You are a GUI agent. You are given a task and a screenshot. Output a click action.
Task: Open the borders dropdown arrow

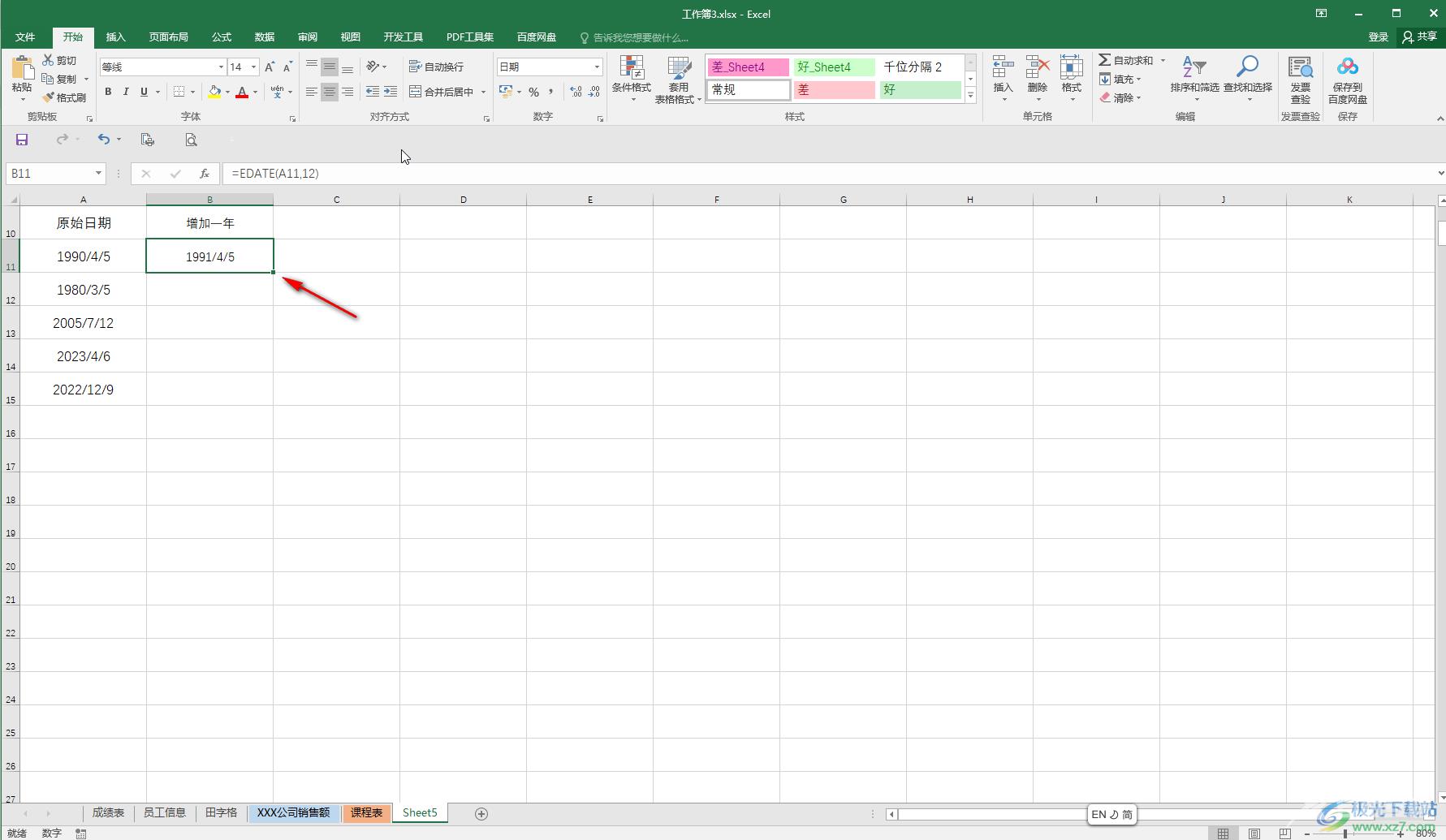tap(192, 92)
